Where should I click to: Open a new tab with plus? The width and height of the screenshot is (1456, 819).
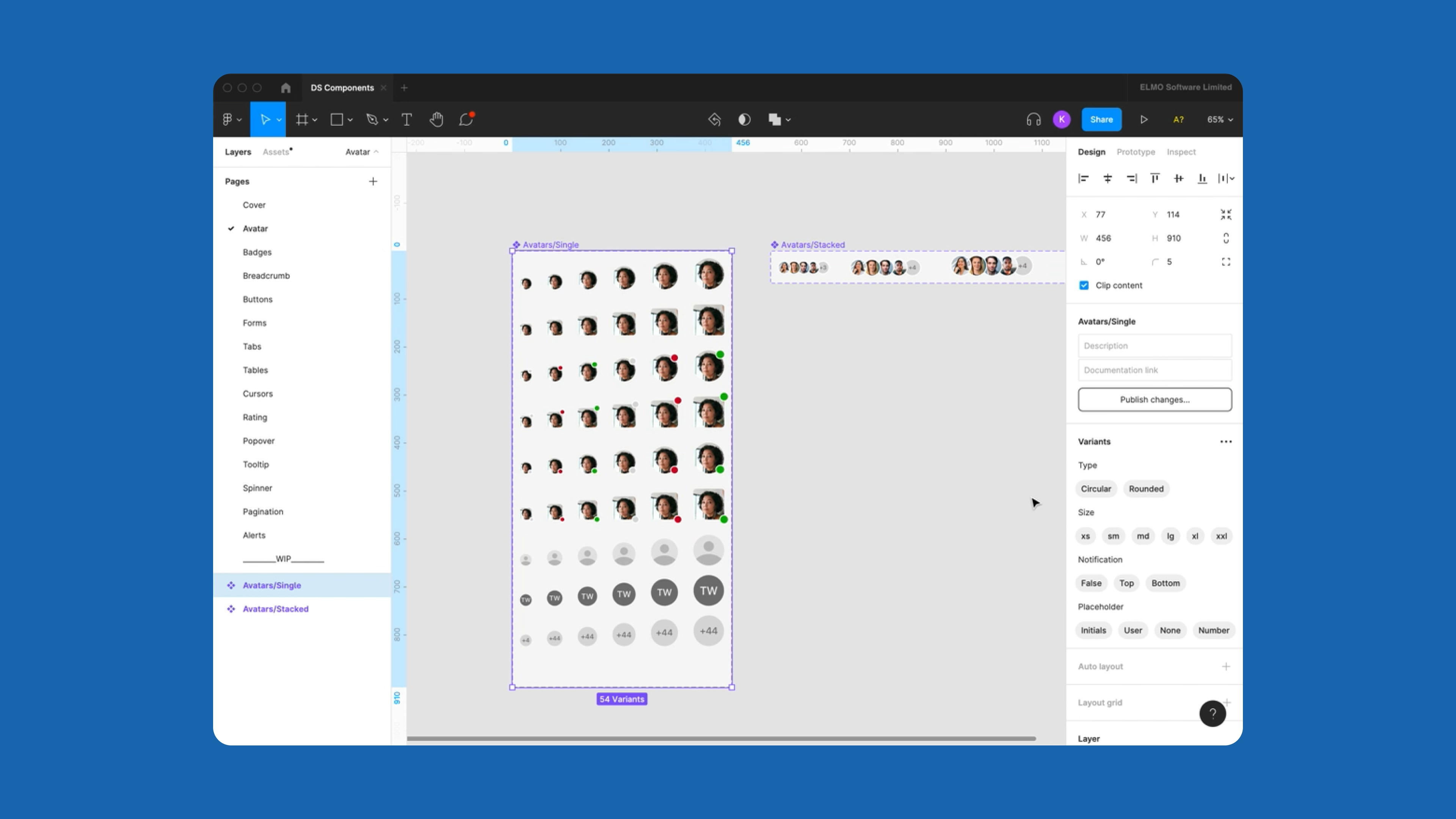404,88
